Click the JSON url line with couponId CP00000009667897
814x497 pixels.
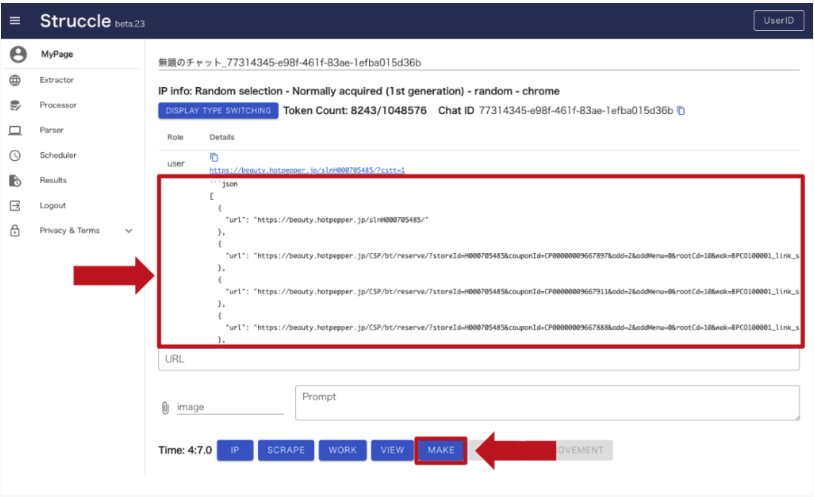point(512,256)
